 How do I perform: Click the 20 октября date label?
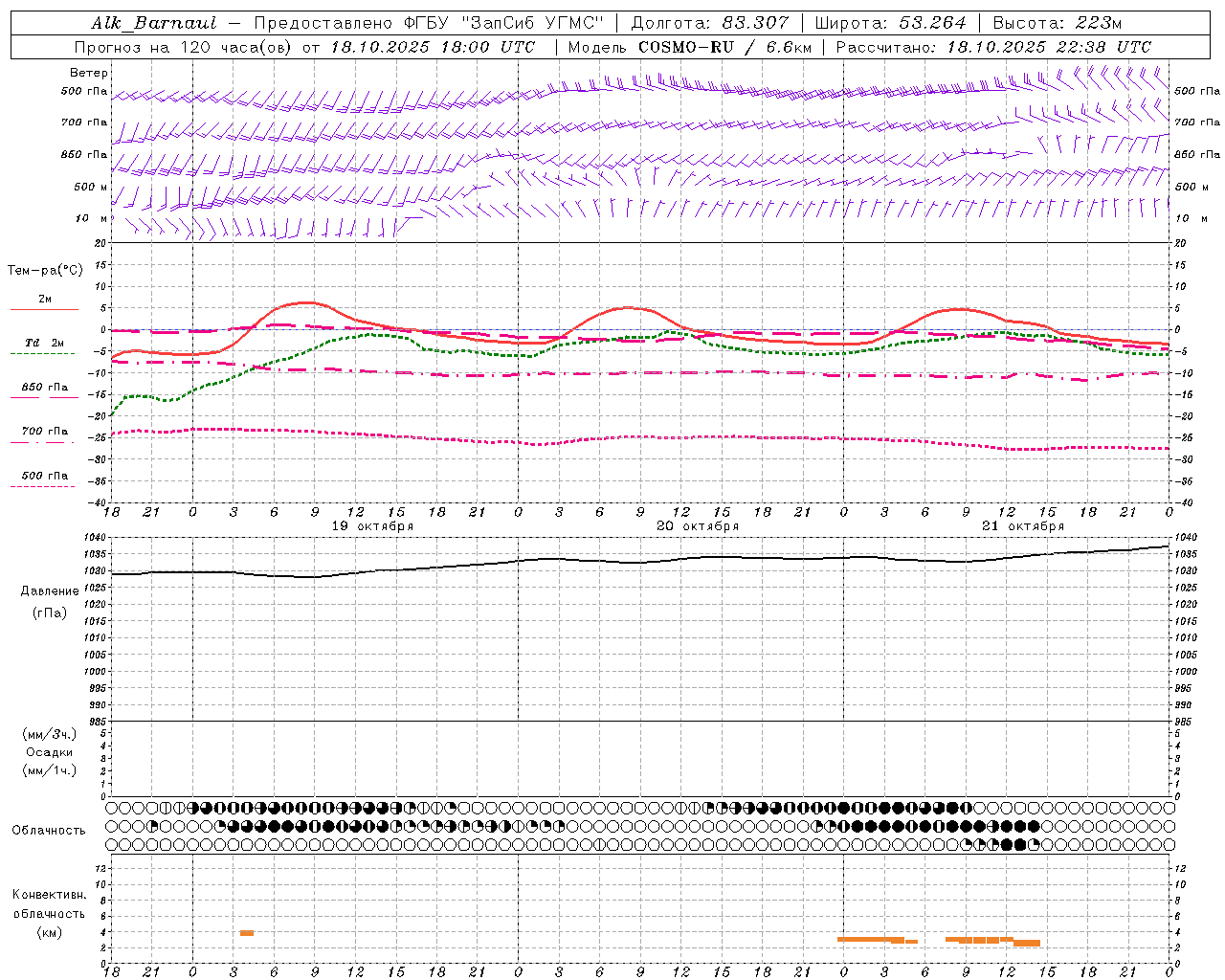698,526
